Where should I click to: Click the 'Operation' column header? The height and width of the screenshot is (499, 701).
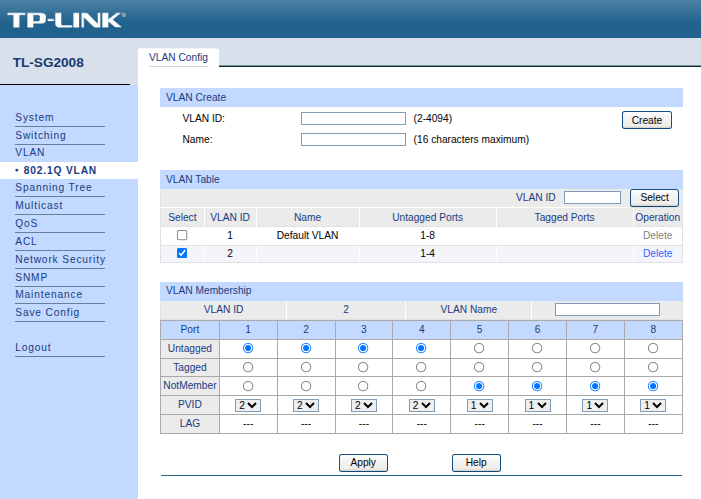(x=657, y=217)
